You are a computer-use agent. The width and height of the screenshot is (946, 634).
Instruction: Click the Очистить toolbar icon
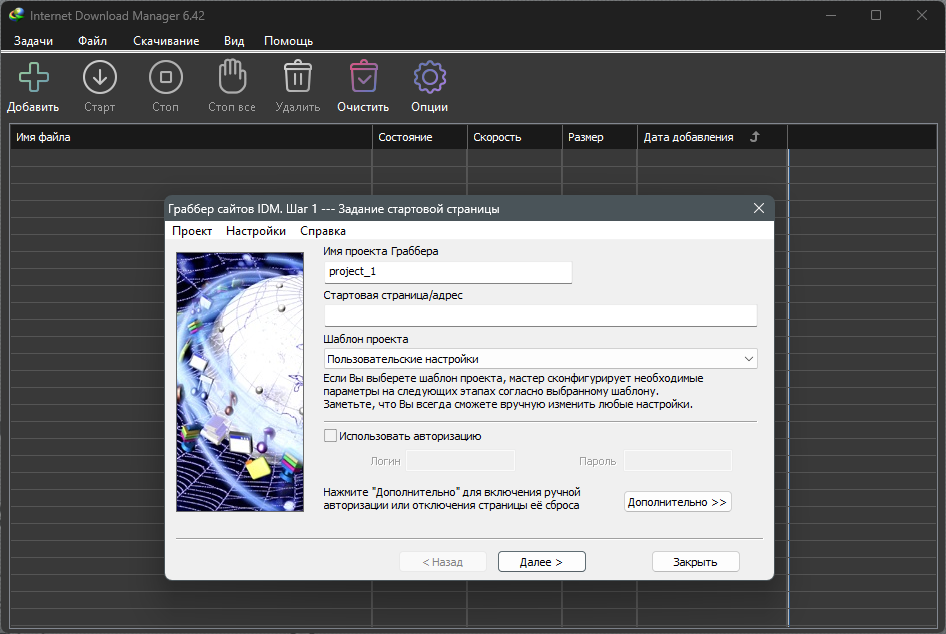click(x=363, y=78)
